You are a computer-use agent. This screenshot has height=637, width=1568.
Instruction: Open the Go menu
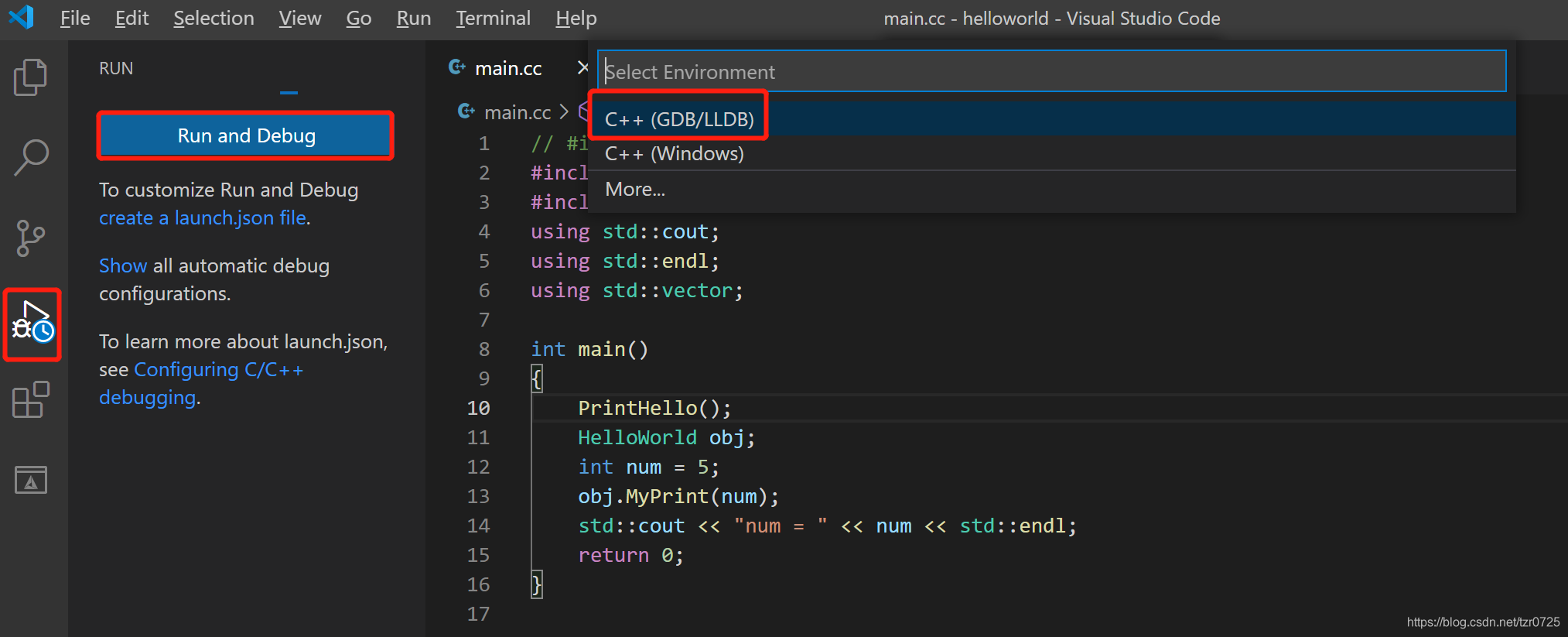click(x=359, y=18)
